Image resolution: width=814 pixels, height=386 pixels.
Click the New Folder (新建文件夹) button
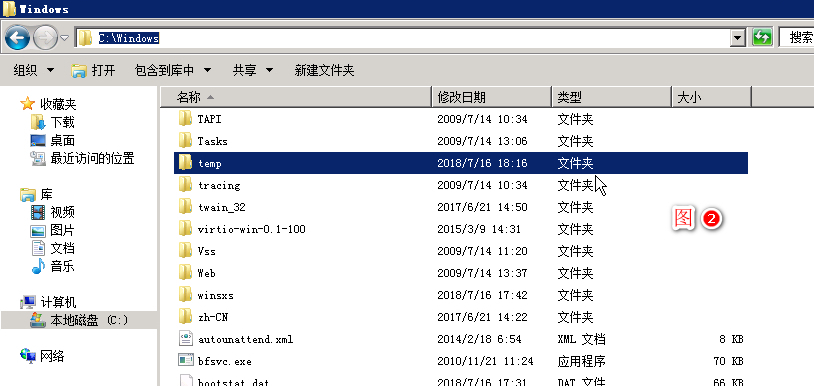pyautogui.click(x=324, y=70)
